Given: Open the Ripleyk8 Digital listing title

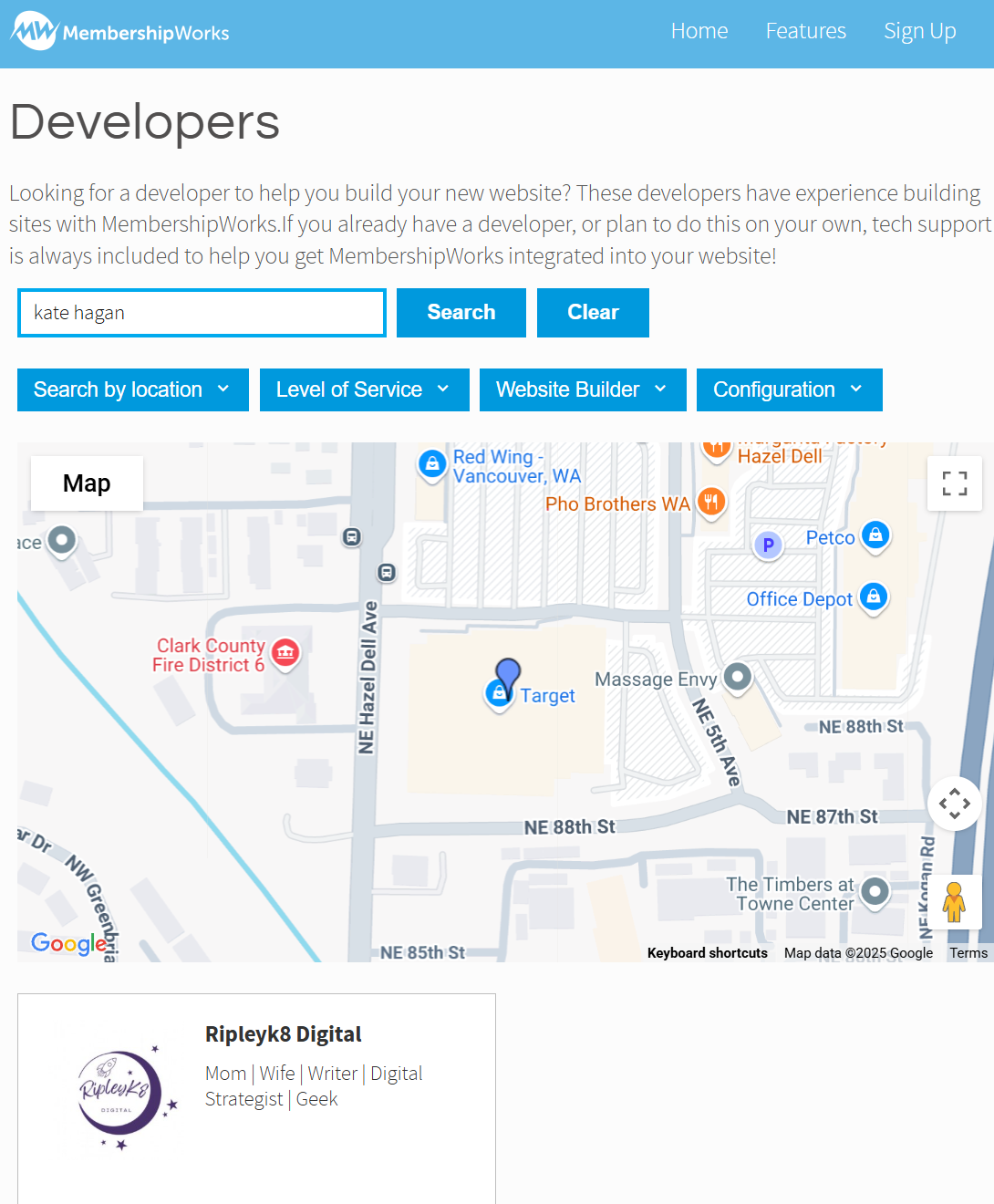Looking at the screenshot, I should pyautogui.click(x=284, y=1034).
